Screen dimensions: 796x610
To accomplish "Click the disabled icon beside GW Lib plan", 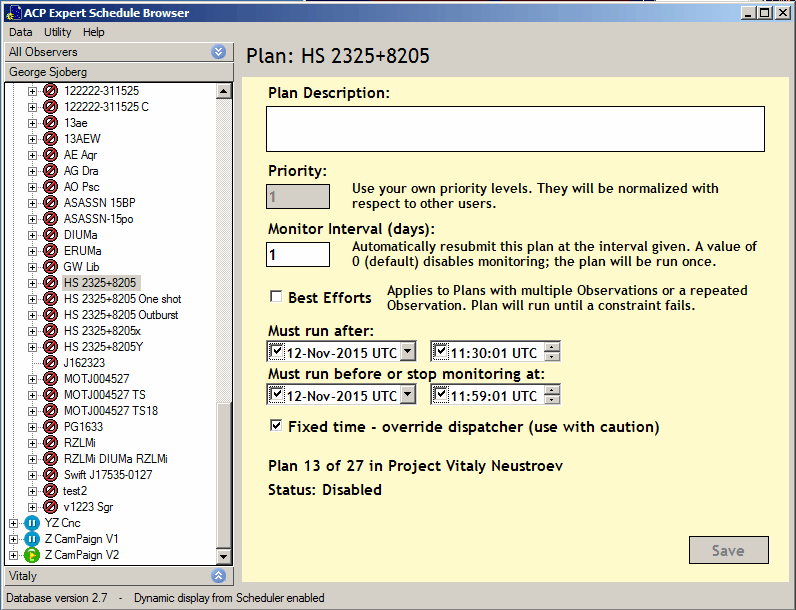I will (50, 267).
